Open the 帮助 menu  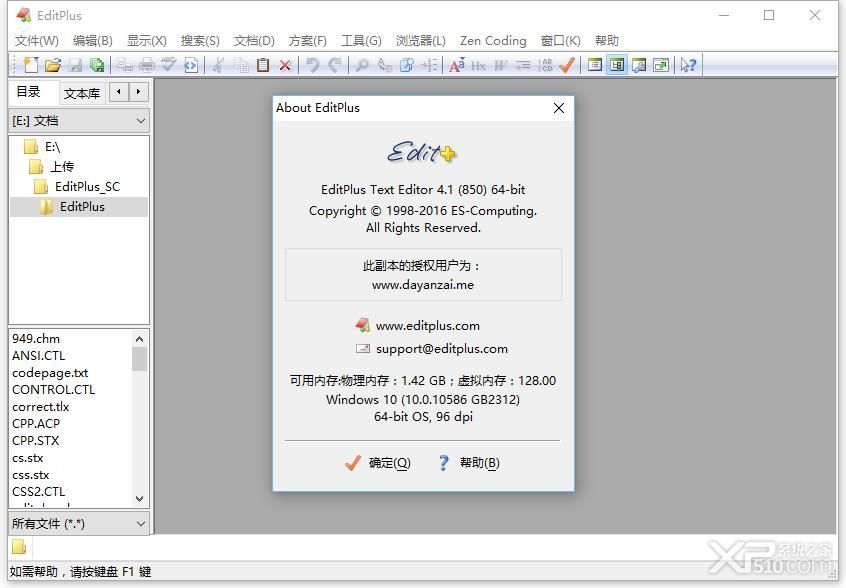click(x=606, y=41)
